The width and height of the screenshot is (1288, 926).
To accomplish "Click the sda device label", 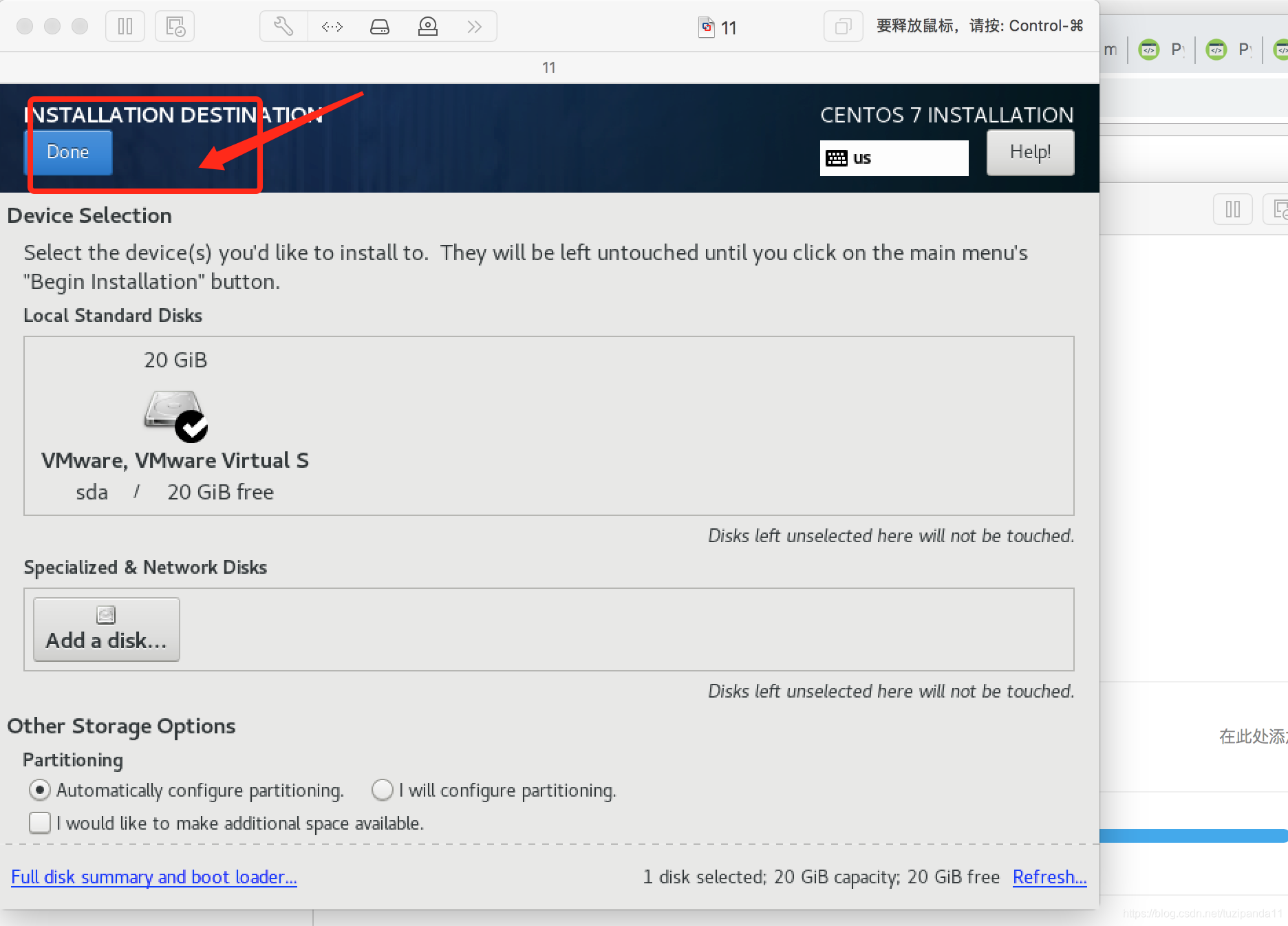I will click(x=92, y=493).
